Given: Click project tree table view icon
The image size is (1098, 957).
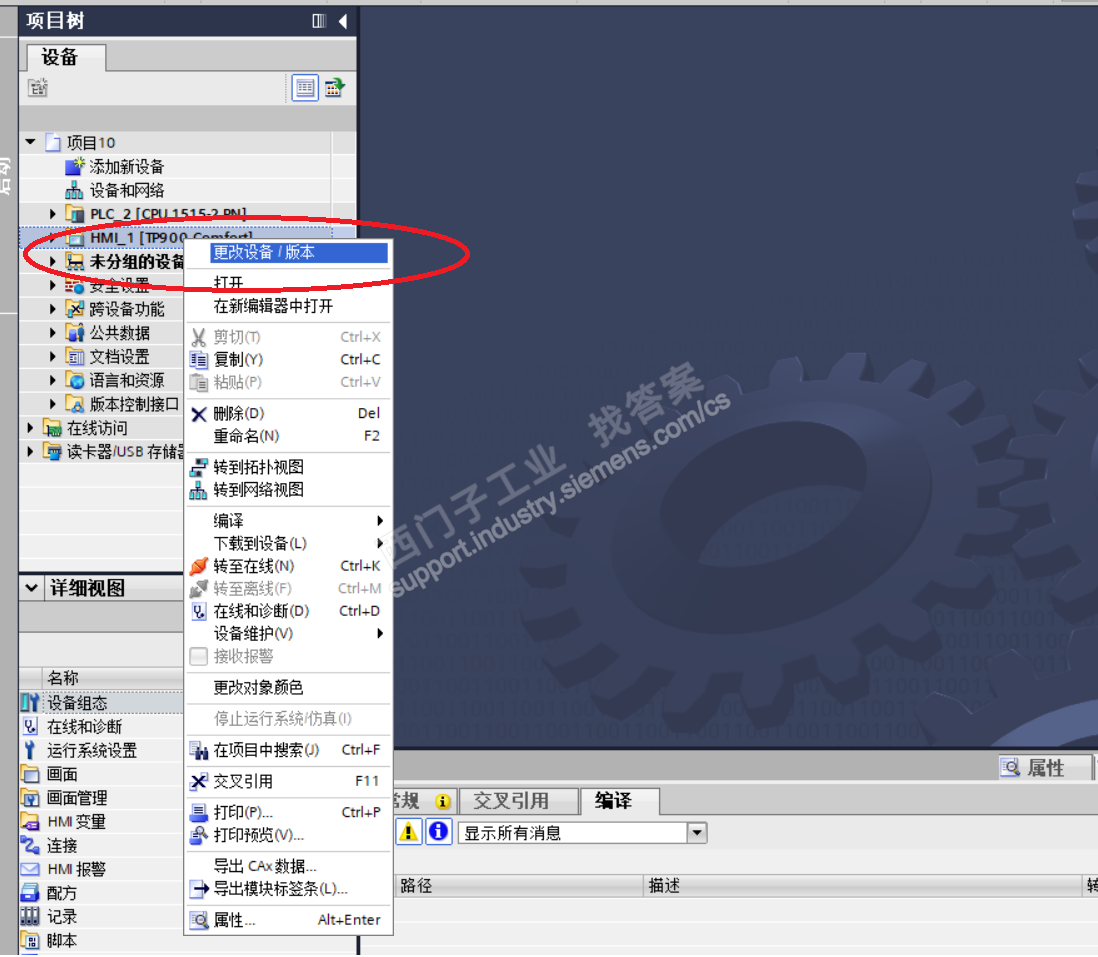Looking at the screenshot, I should point(305,88).
